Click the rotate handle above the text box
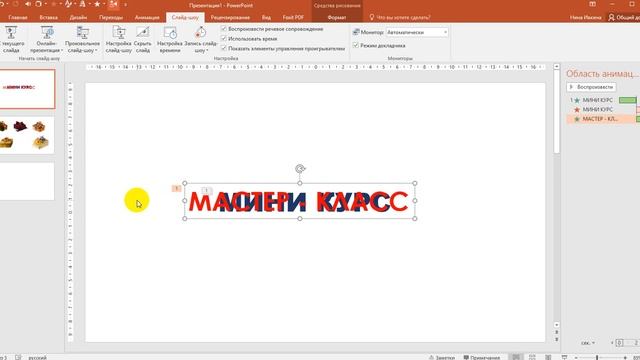The height and width of the screenshot is (360, 640). (x=300, y=169)
